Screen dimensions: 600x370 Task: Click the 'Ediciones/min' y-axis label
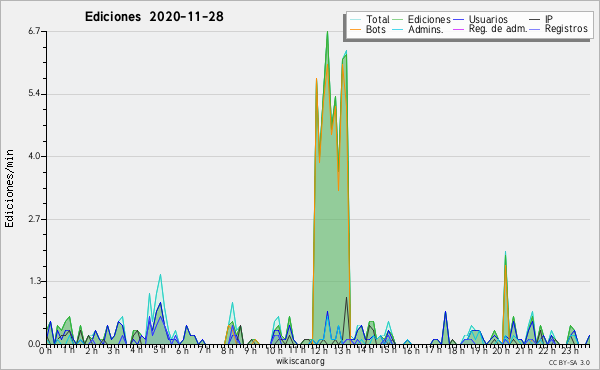click(9, 188)
